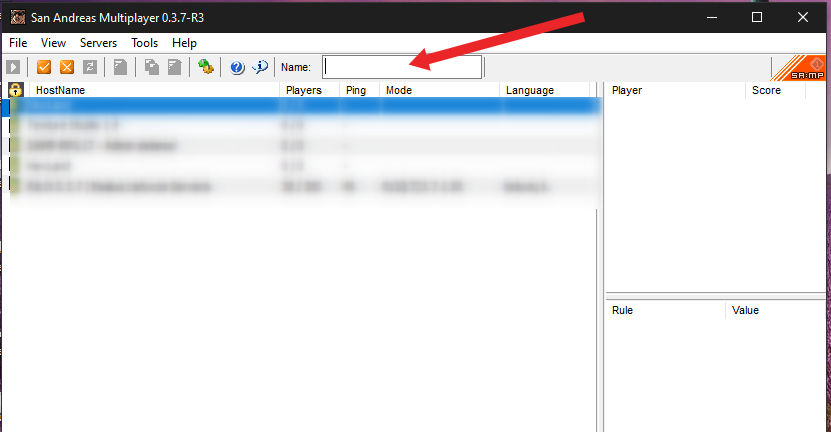
Task: Click the SA:MP logo in toolbar
Action: [x=798, y=68]
